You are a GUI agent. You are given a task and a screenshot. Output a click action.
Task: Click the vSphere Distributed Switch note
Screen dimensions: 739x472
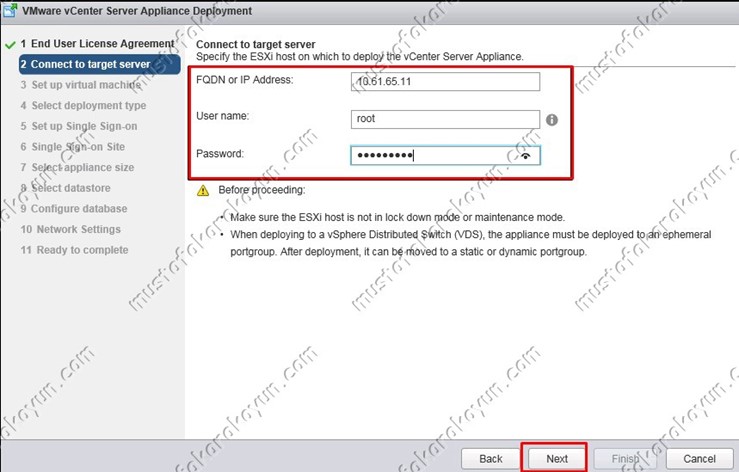click(470, 243)
